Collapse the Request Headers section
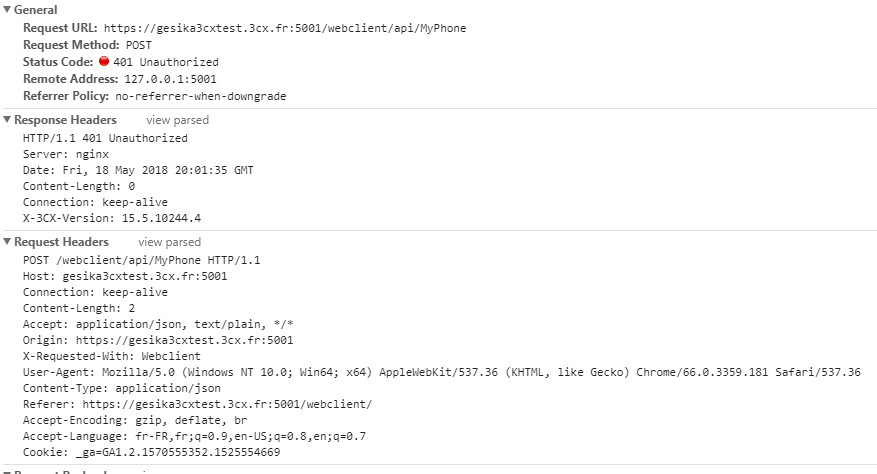This screenshot has height=474, width=877. (x=7, y=242)
